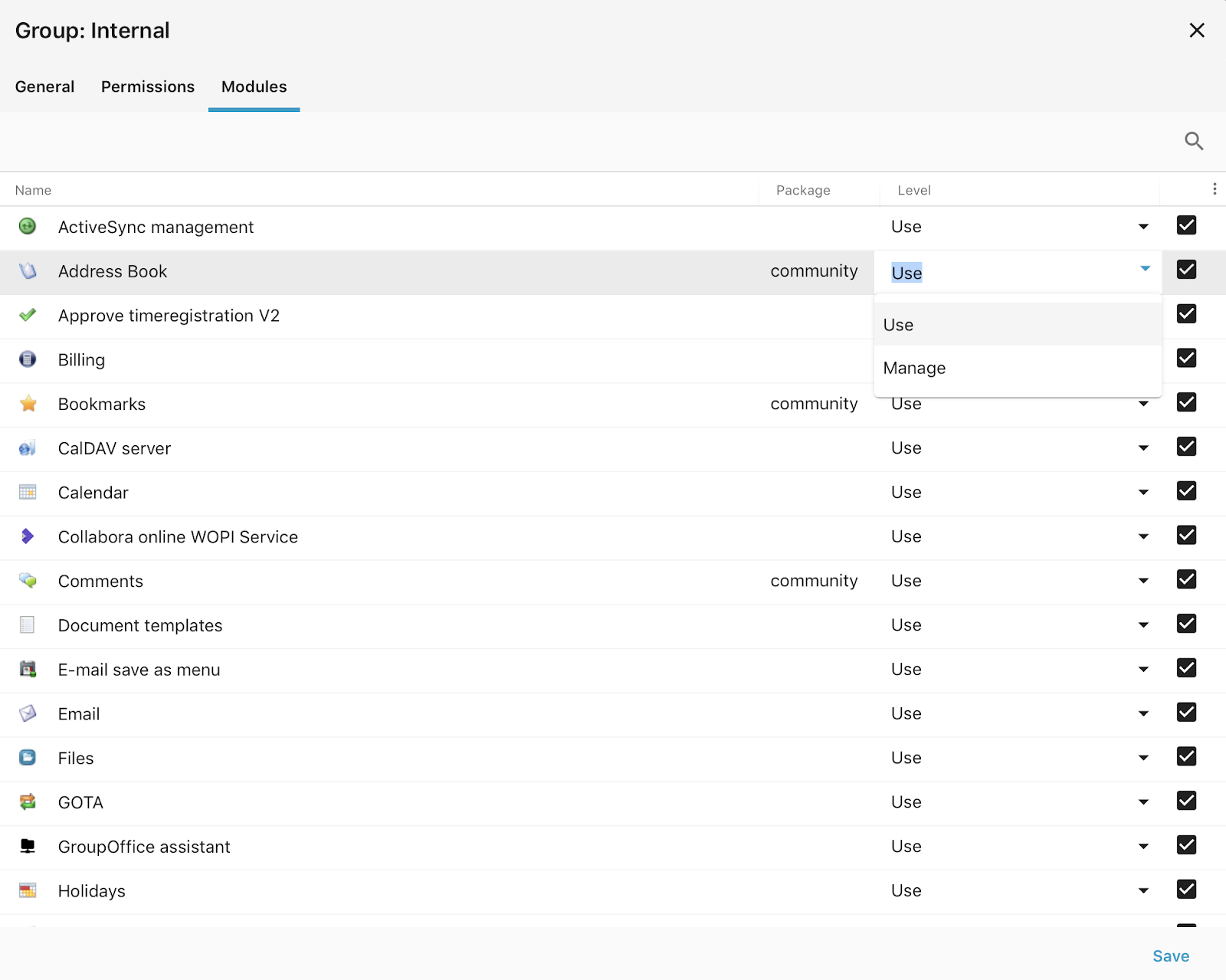
Task: Open the General tab
Action: [45, 87]
